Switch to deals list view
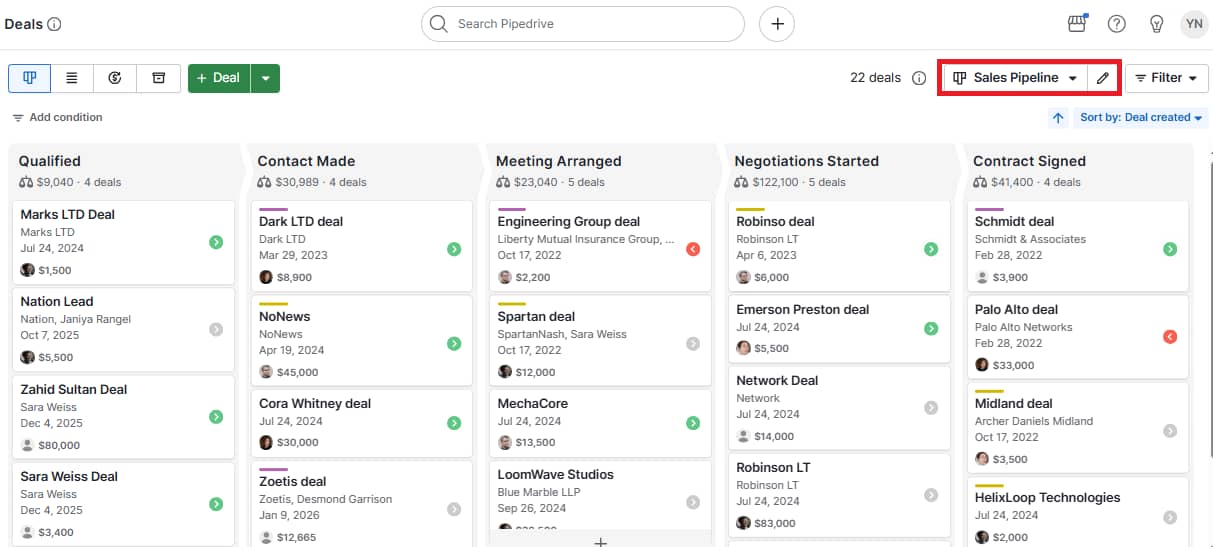This screenshot has height=547, width=1213. (72, 78)
